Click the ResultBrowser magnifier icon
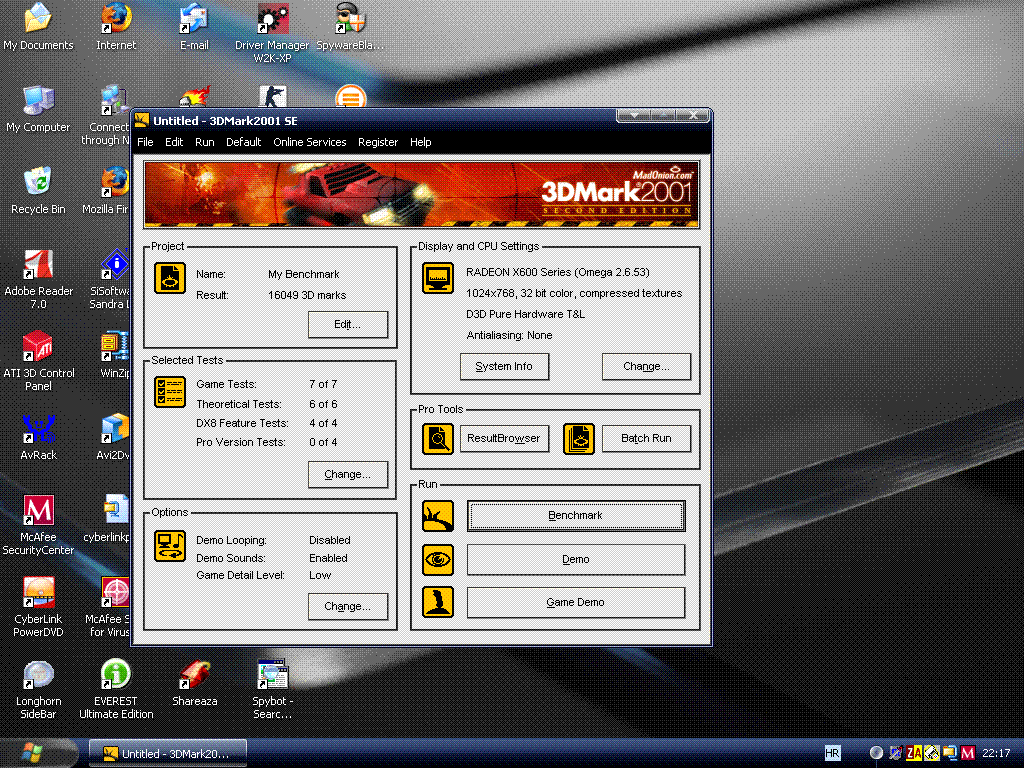 tap(438, 438)
